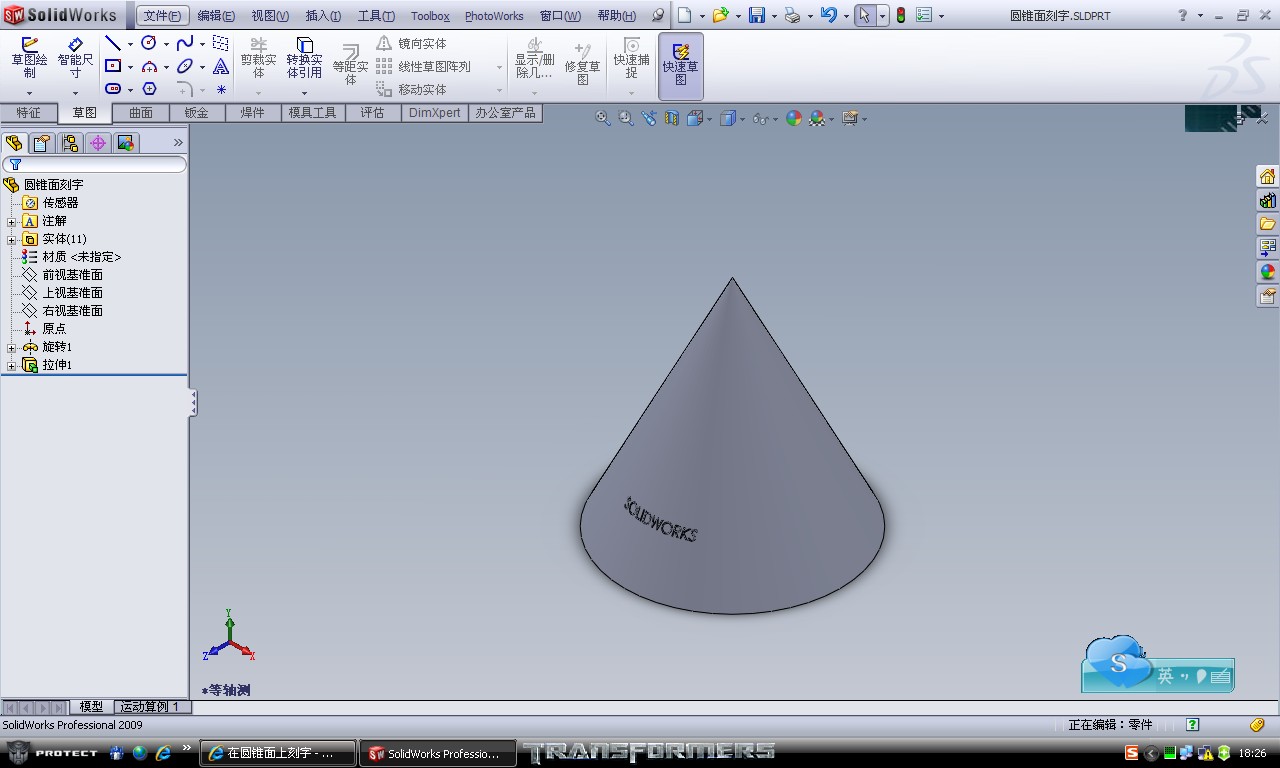Select the Point sketch tool
The height and width of the screenshot is (768, 1280).
coord(221,89)
